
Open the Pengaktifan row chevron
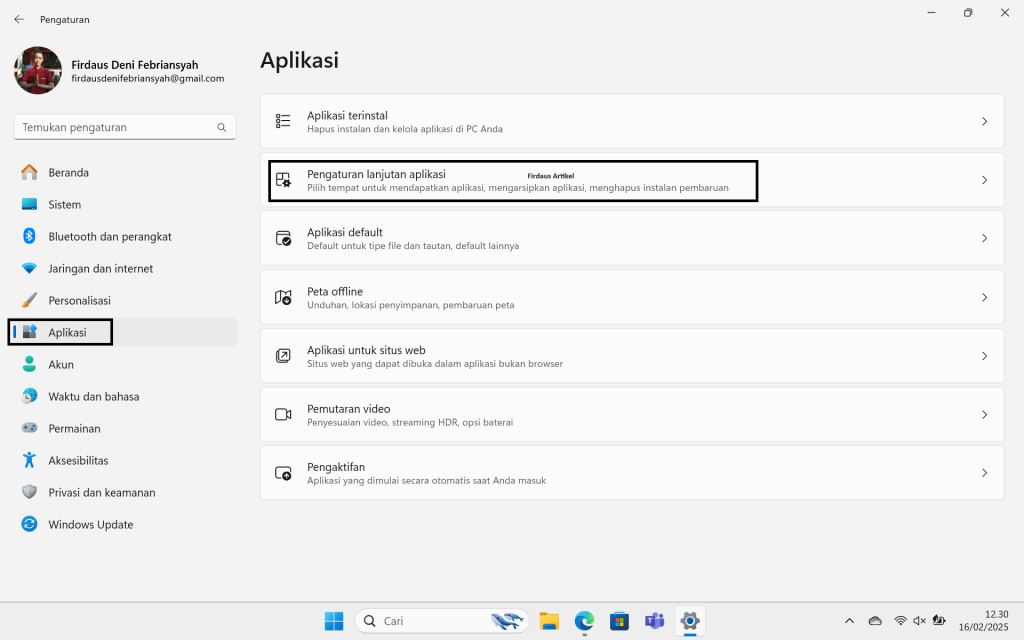[984, 473]
